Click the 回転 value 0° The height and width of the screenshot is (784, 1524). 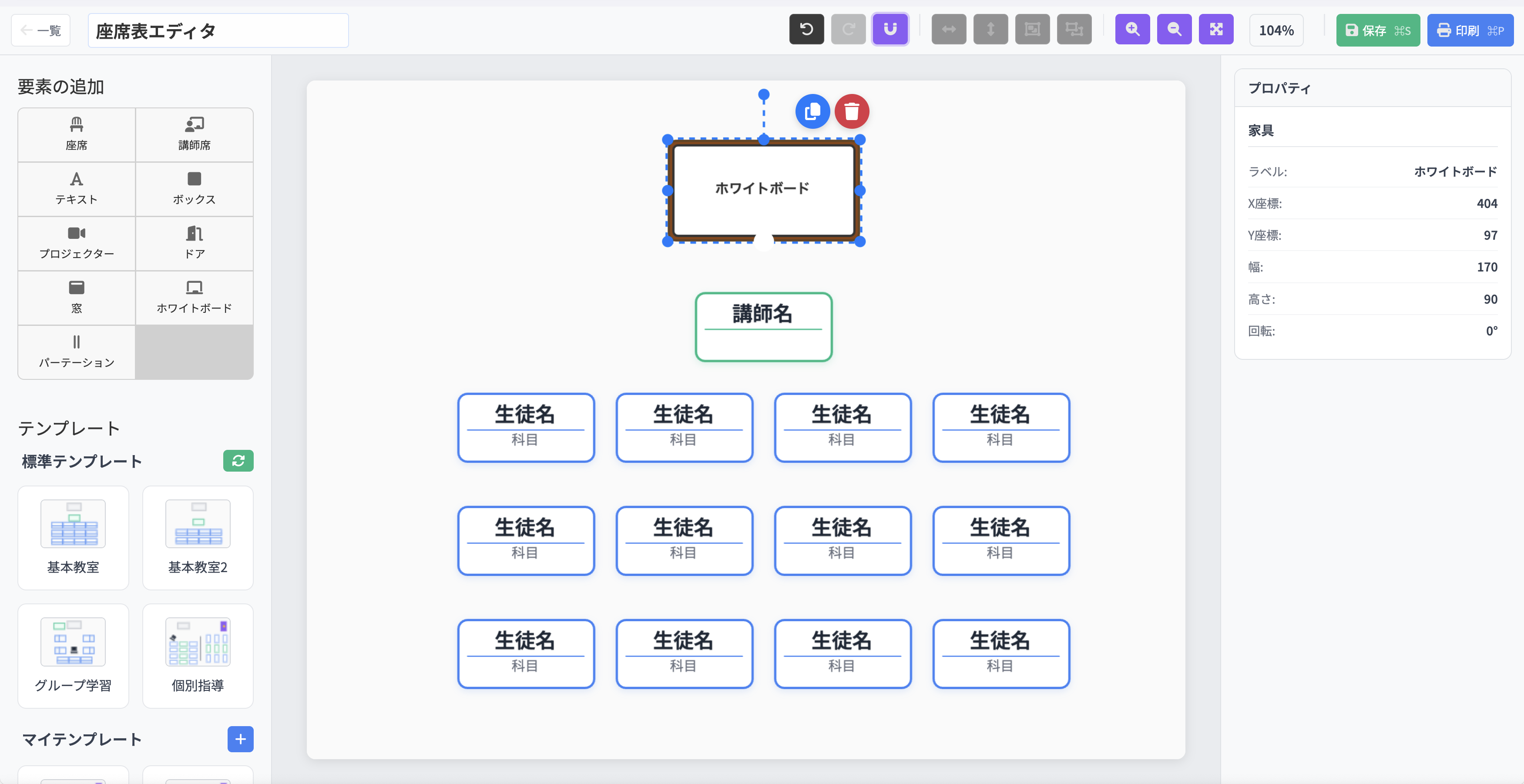click(1491, 331)
